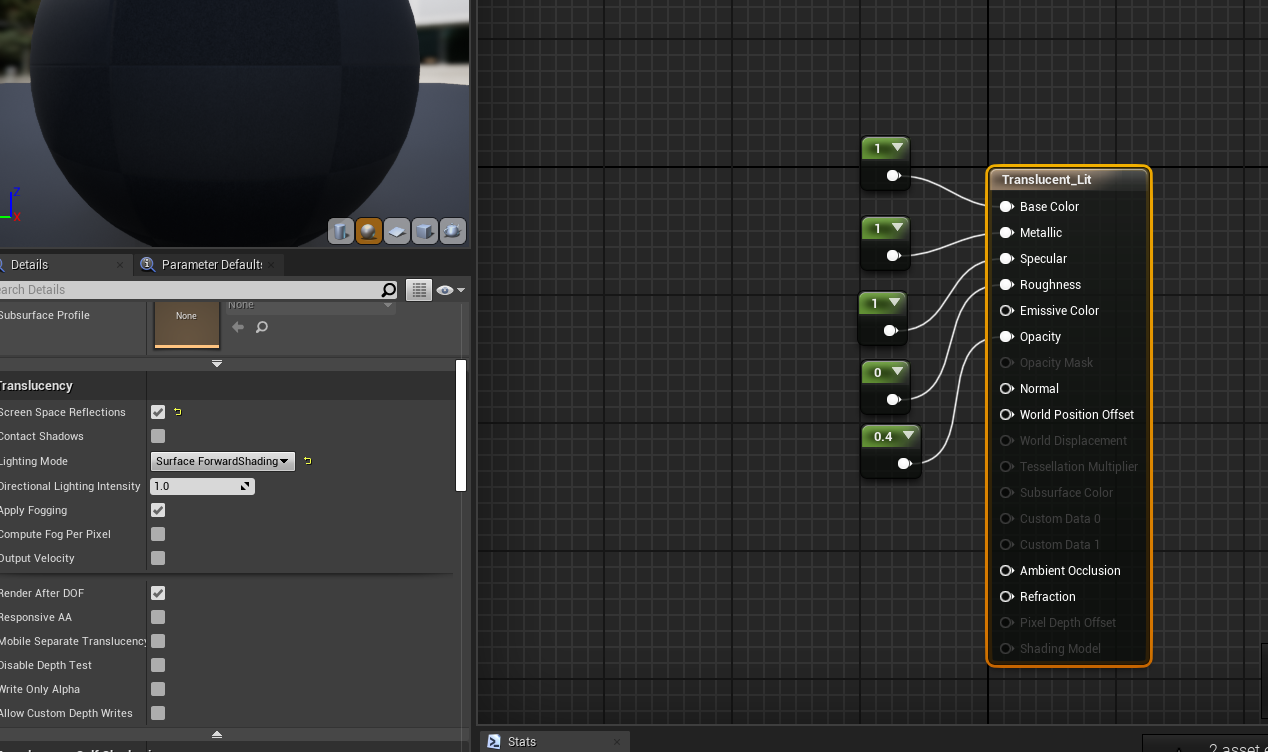Open the Lighting Mode dropdown

(x=222, y=461)
